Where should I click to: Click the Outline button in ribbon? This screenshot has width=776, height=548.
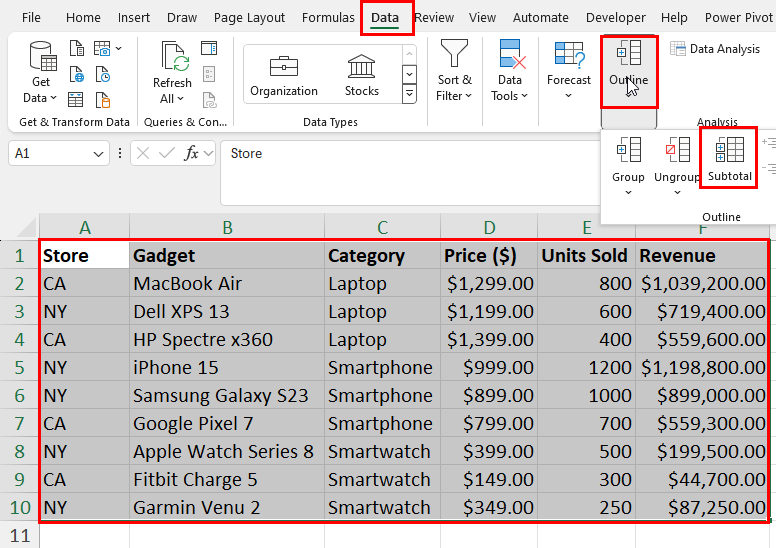[629, 72]
